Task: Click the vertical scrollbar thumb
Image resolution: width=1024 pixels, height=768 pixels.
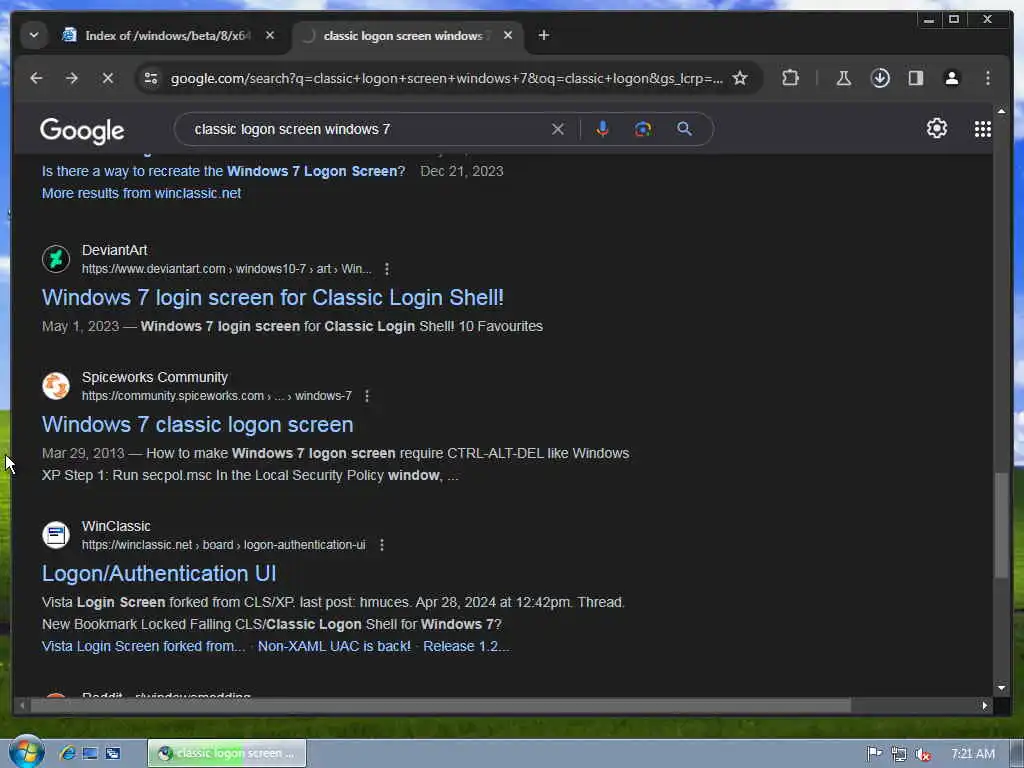Action: tap(1001, 525)
